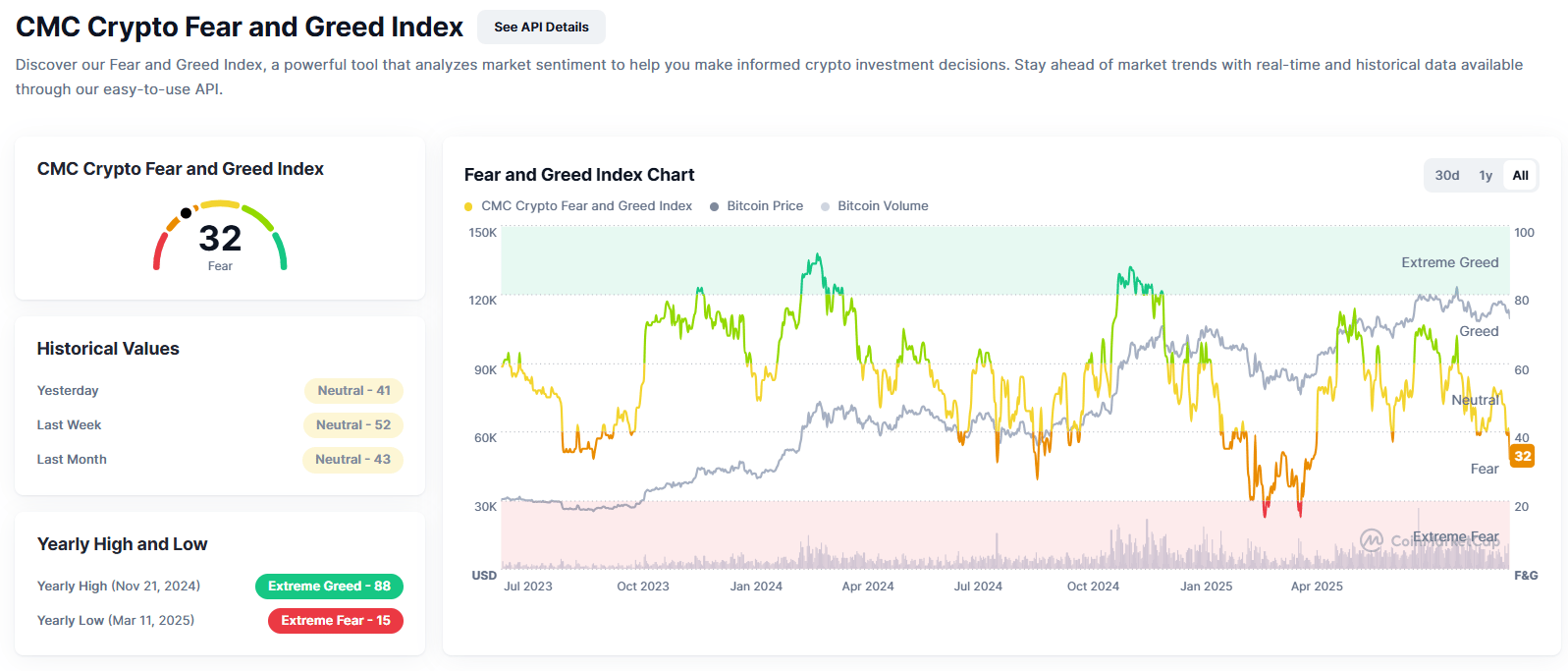1568x671 pixels.
Task: Toggle CMC Crypto Fear and Greed Index legend
Action: point(586,206)
